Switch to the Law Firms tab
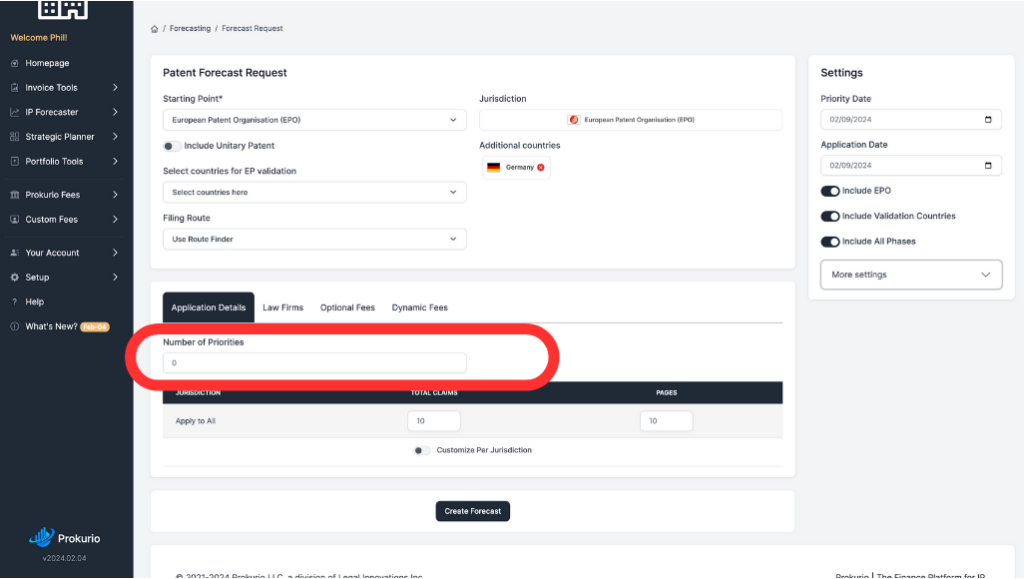 (x=283, y=307)
